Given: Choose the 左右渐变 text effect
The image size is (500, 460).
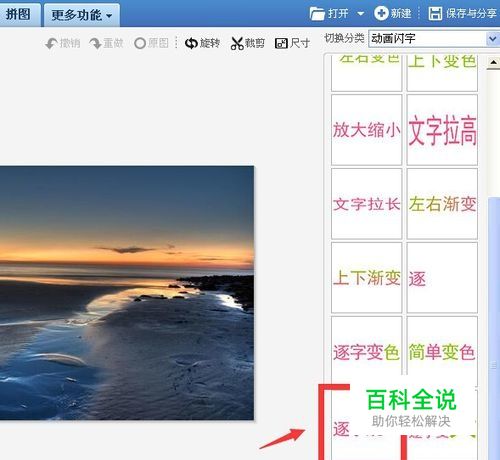Looking at the screenshot, I should (x=442, y=204).
